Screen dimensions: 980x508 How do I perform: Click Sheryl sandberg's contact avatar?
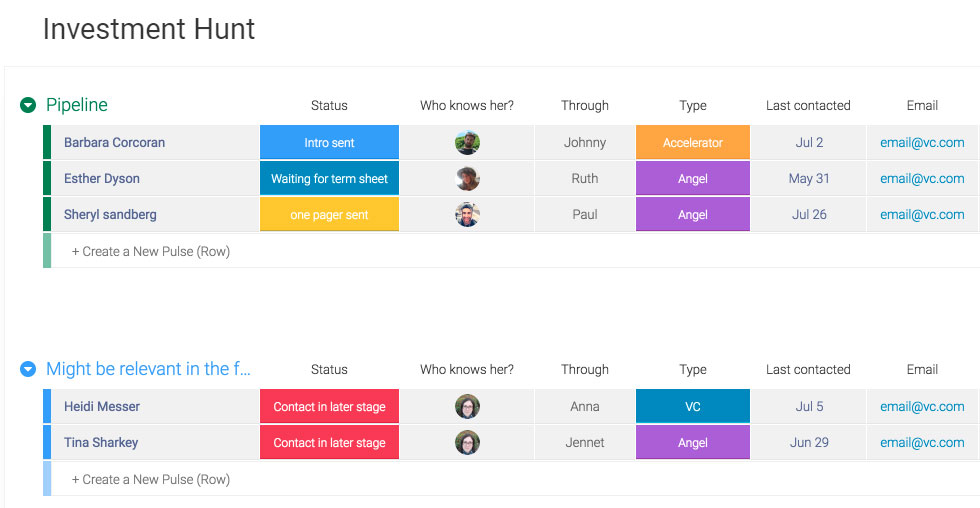point(467,214)
